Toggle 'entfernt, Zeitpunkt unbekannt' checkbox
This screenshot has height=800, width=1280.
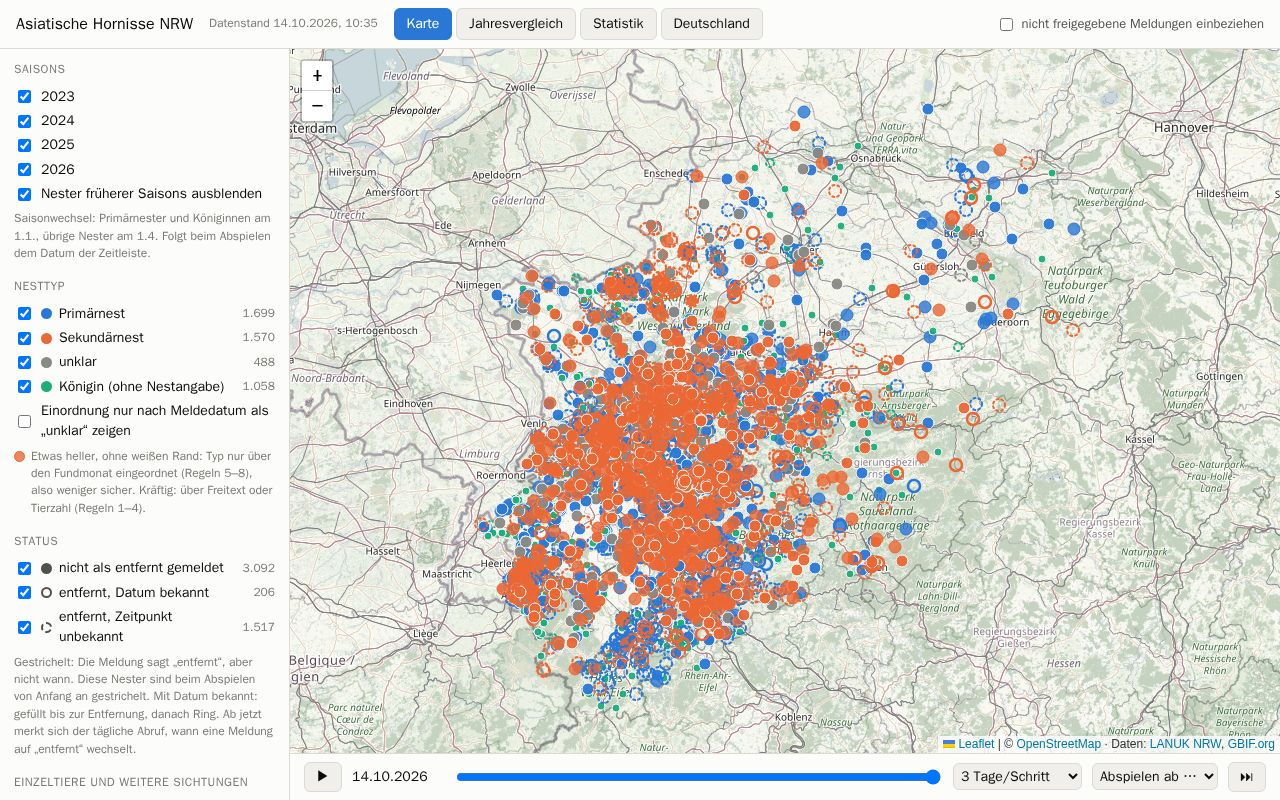point(25,627)
